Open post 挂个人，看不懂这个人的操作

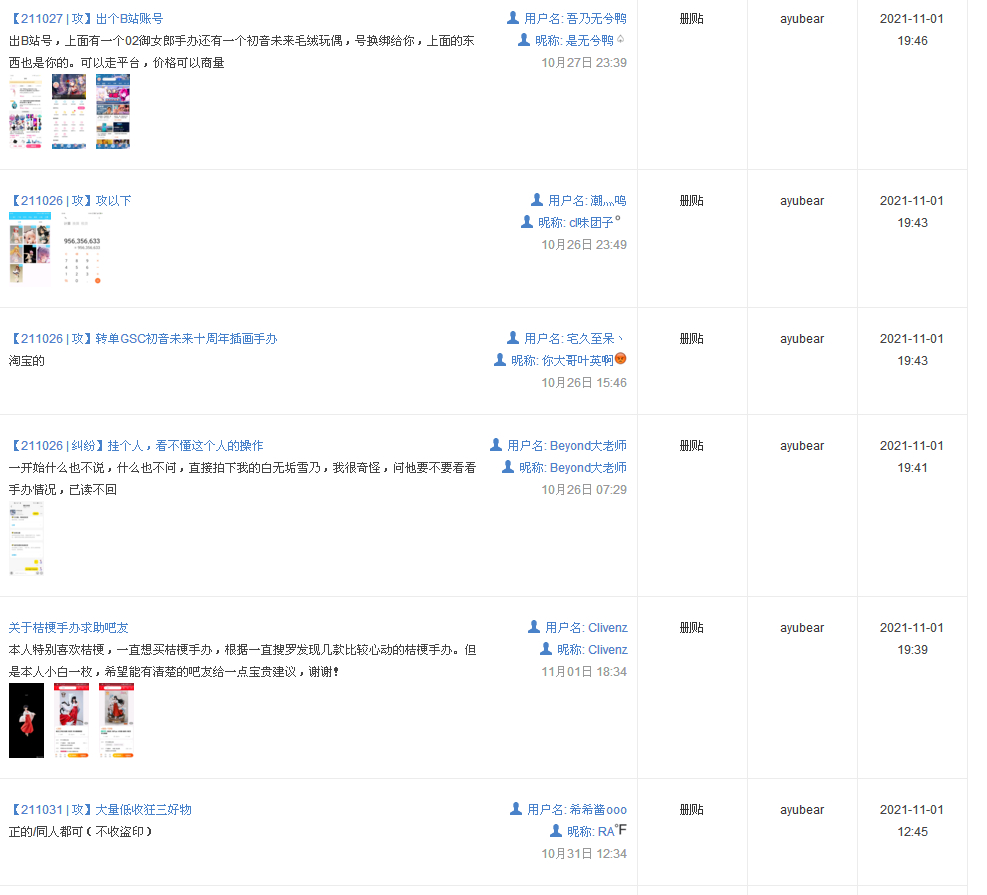coord(185,446)
